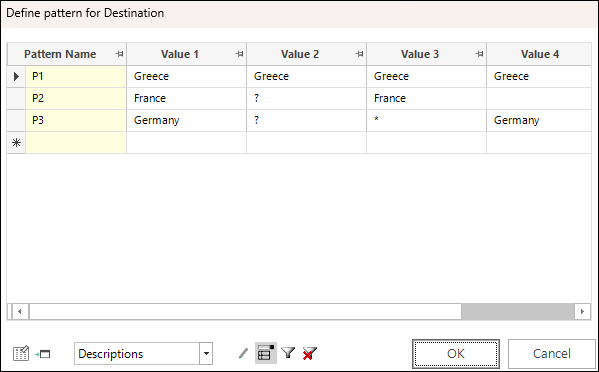Click the green arrow window icon
This screenshot has height=372, width=599.
coord(43,354)
